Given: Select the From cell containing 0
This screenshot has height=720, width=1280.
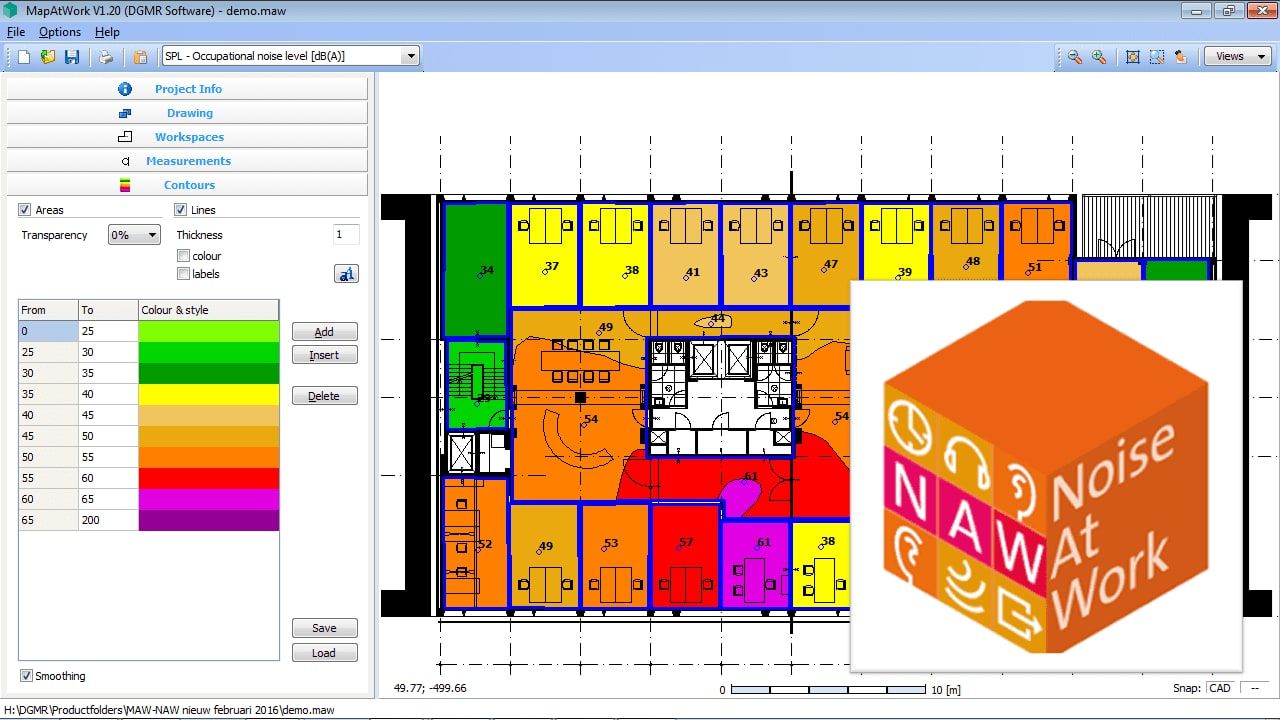Looking at the screenshot, I should [x=48, y=331].
